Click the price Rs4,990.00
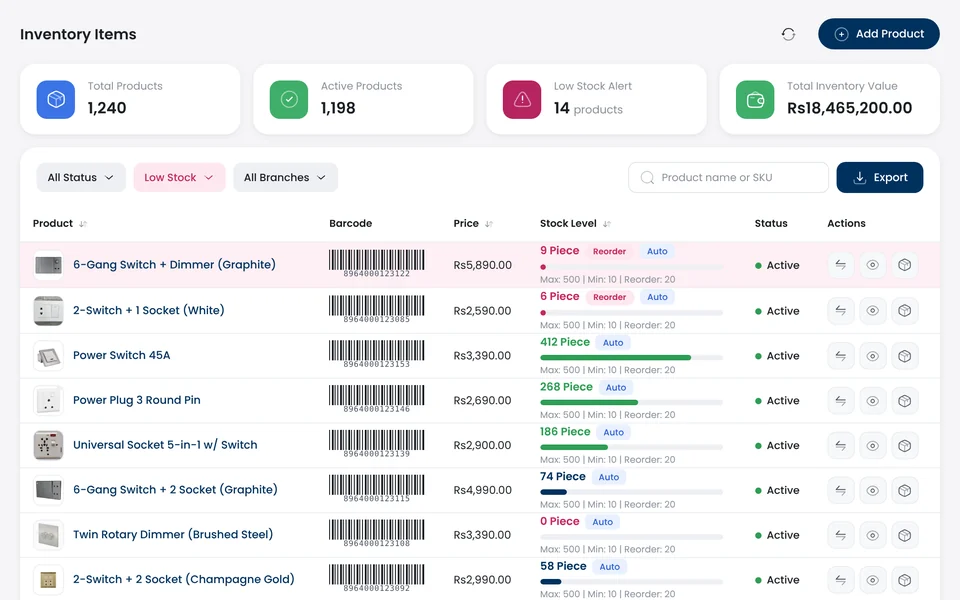 [x=482, y=490]
